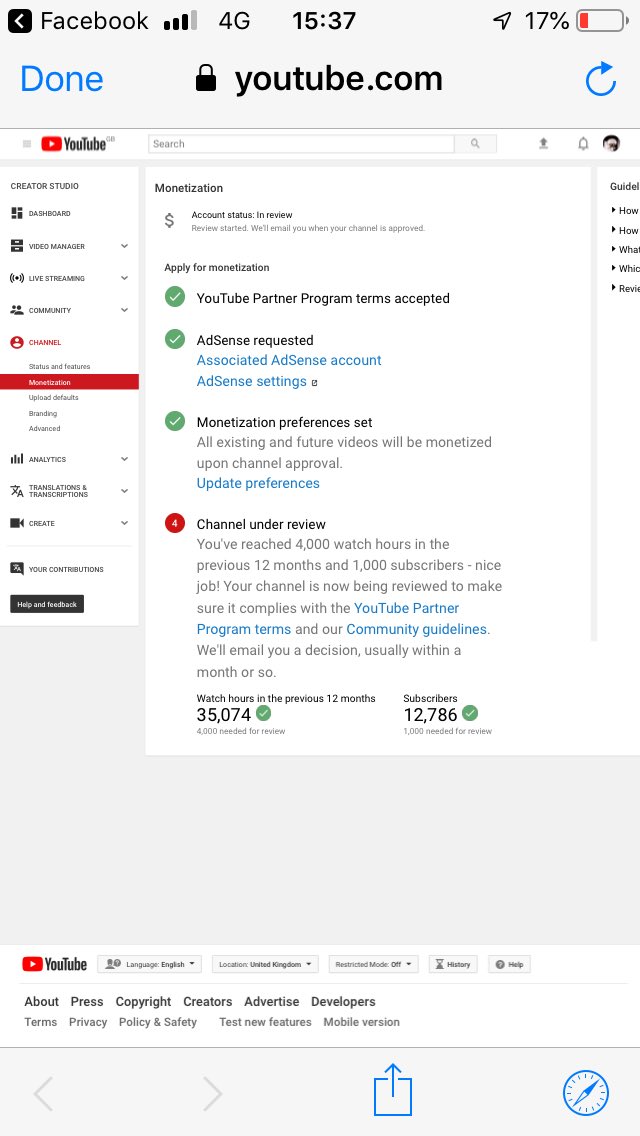Expand the Community section chevron

[x=125, y=310]
